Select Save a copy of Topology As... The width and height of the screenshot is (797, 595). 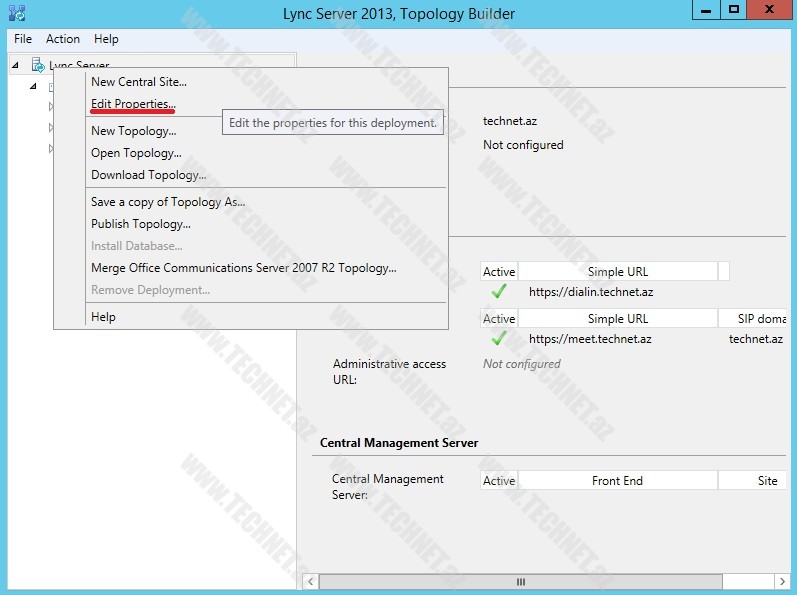point(168,202)
